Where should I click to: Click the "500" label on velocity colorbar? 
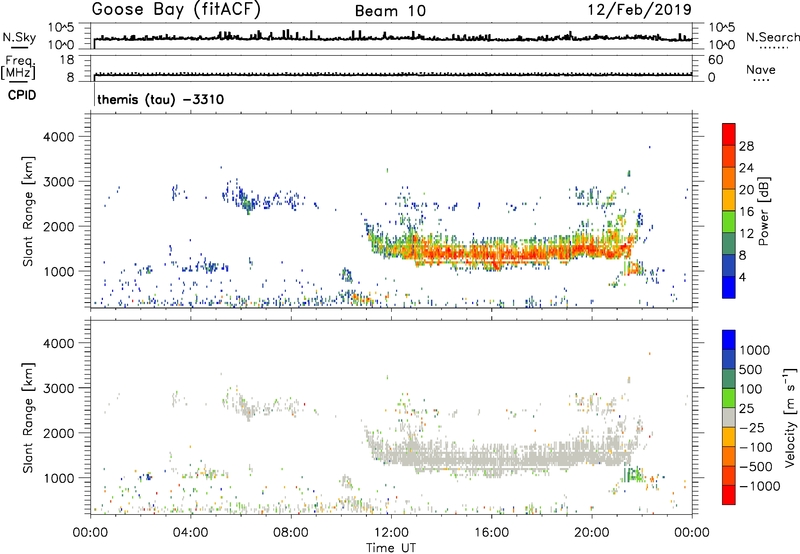[750, 370]
